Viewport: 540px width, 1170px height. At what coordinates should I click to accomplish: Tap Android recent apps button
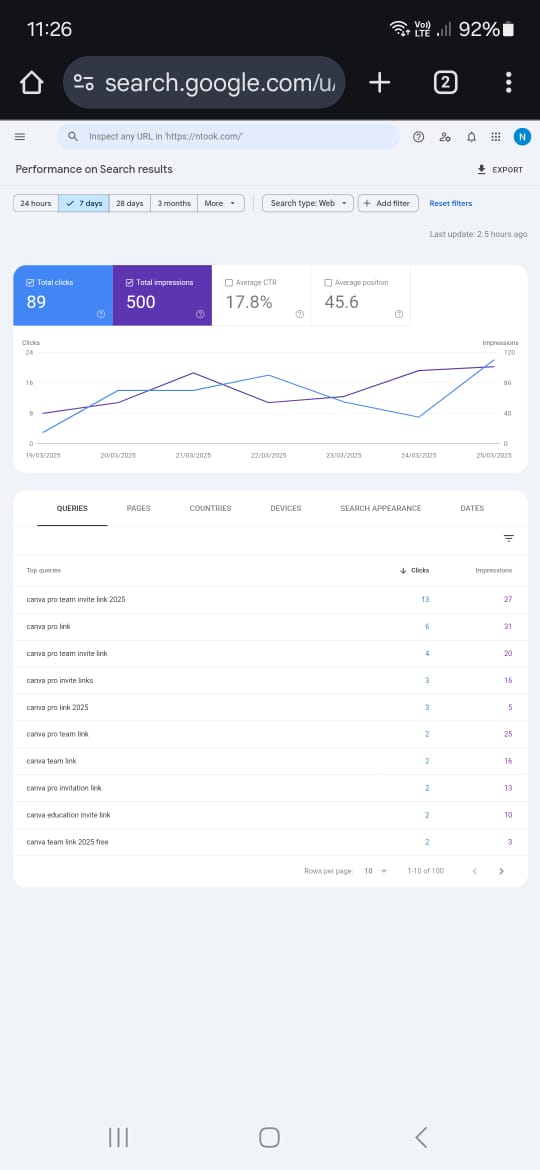119,1137
